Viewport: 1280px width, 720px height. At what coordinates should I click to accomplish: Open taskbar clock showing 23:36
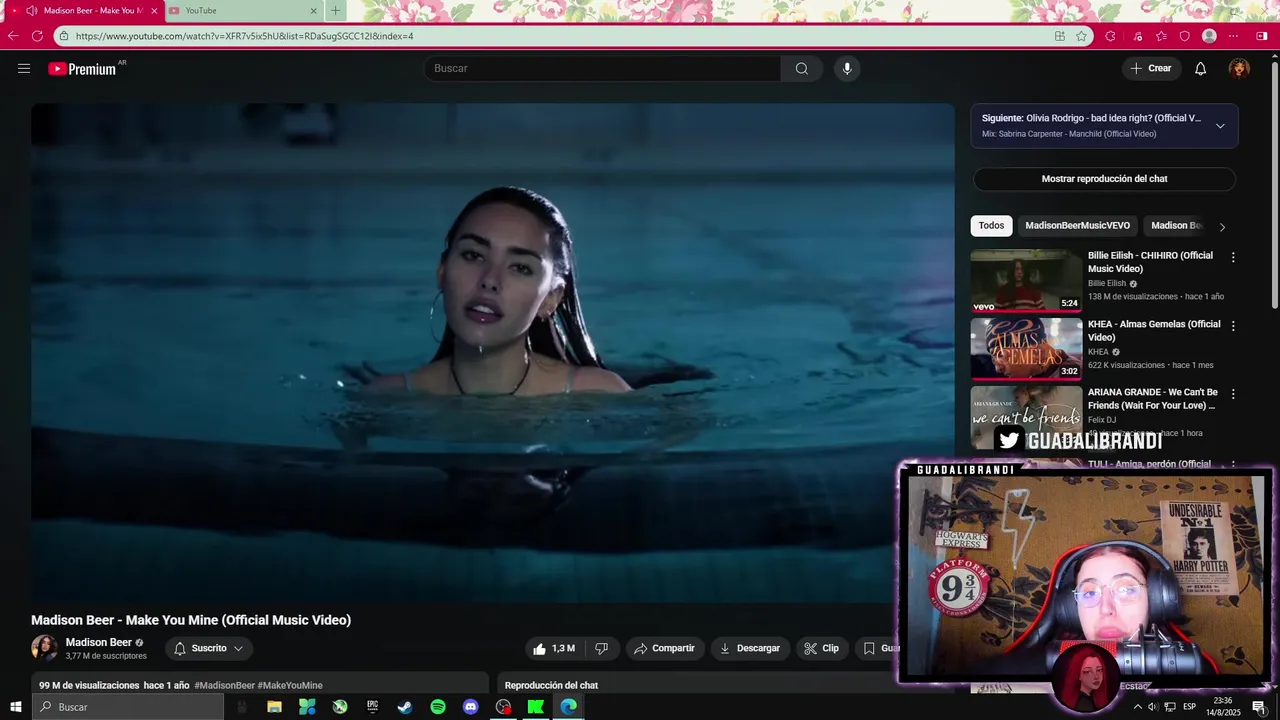pos(1222,707)
